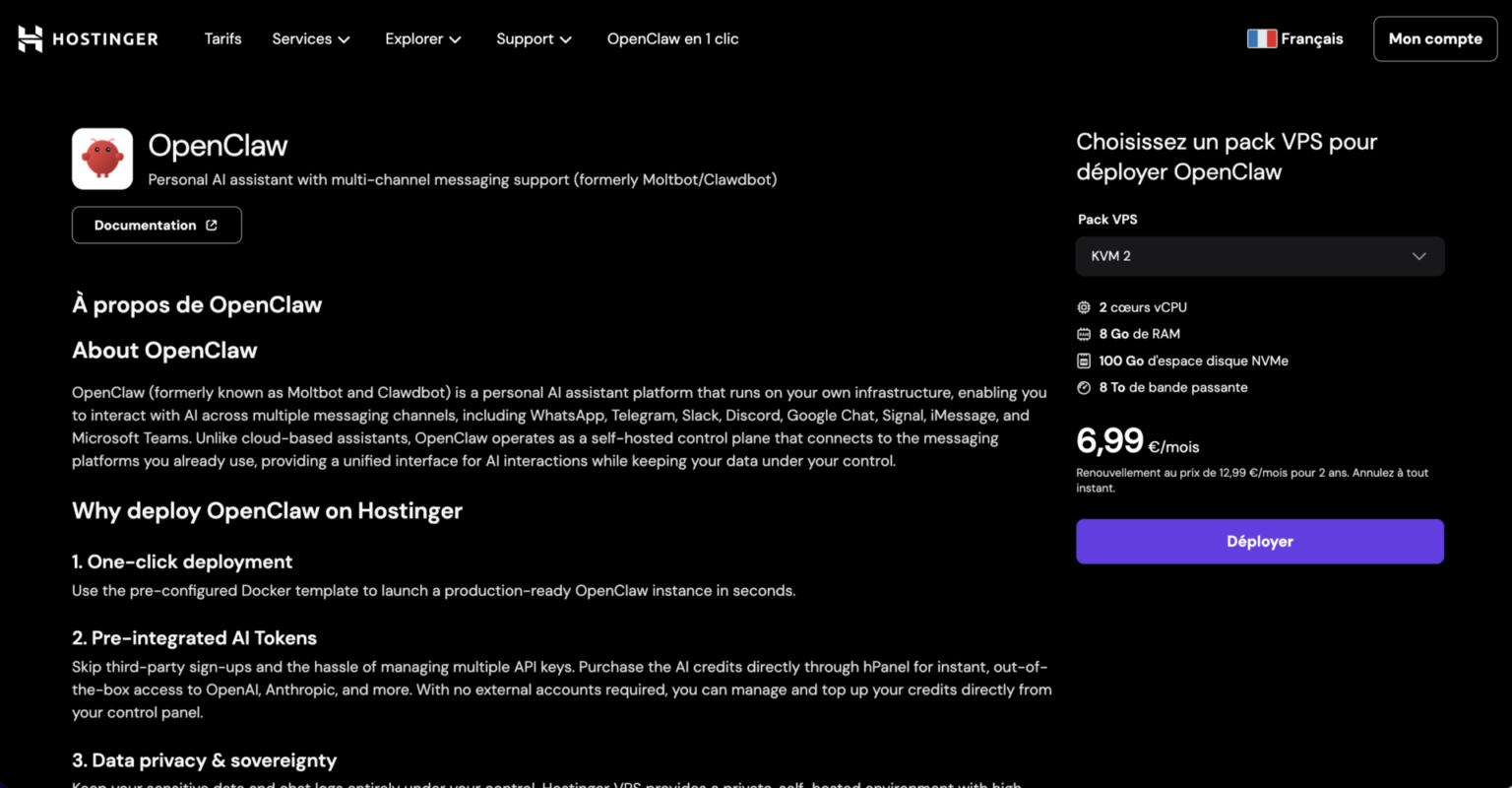Open the Mon compte button
1512x788 pixels.
click(1435, 38)
